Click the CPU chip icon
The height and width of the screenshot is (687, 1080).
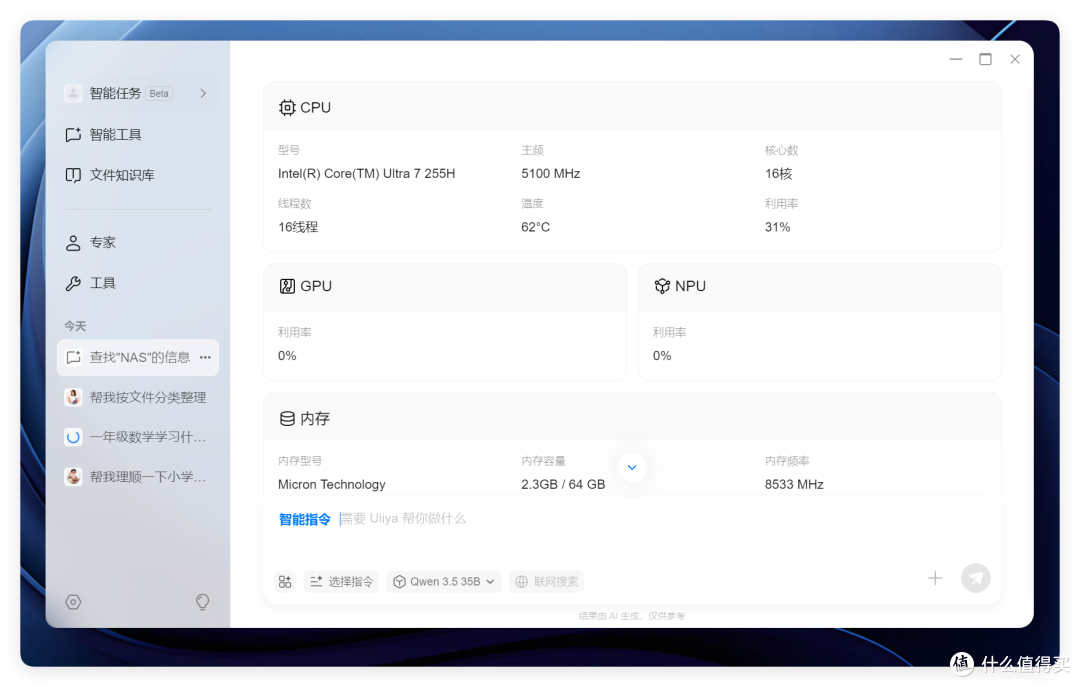287,107
